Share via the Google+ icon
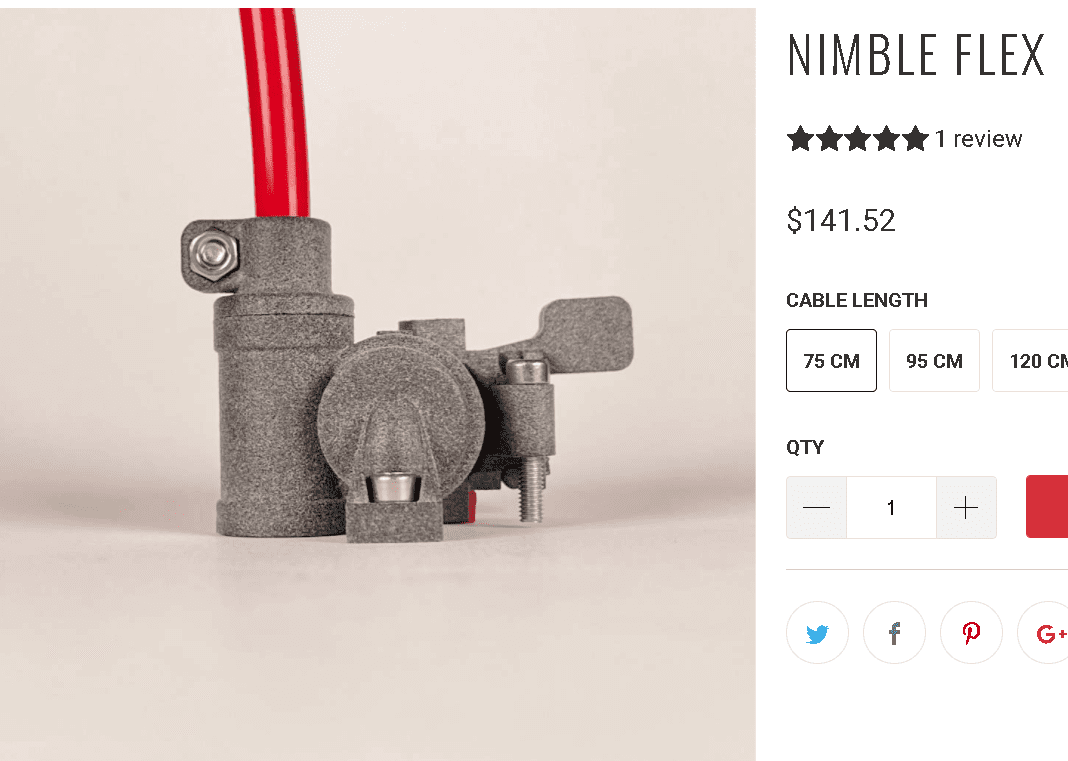 1045,632
